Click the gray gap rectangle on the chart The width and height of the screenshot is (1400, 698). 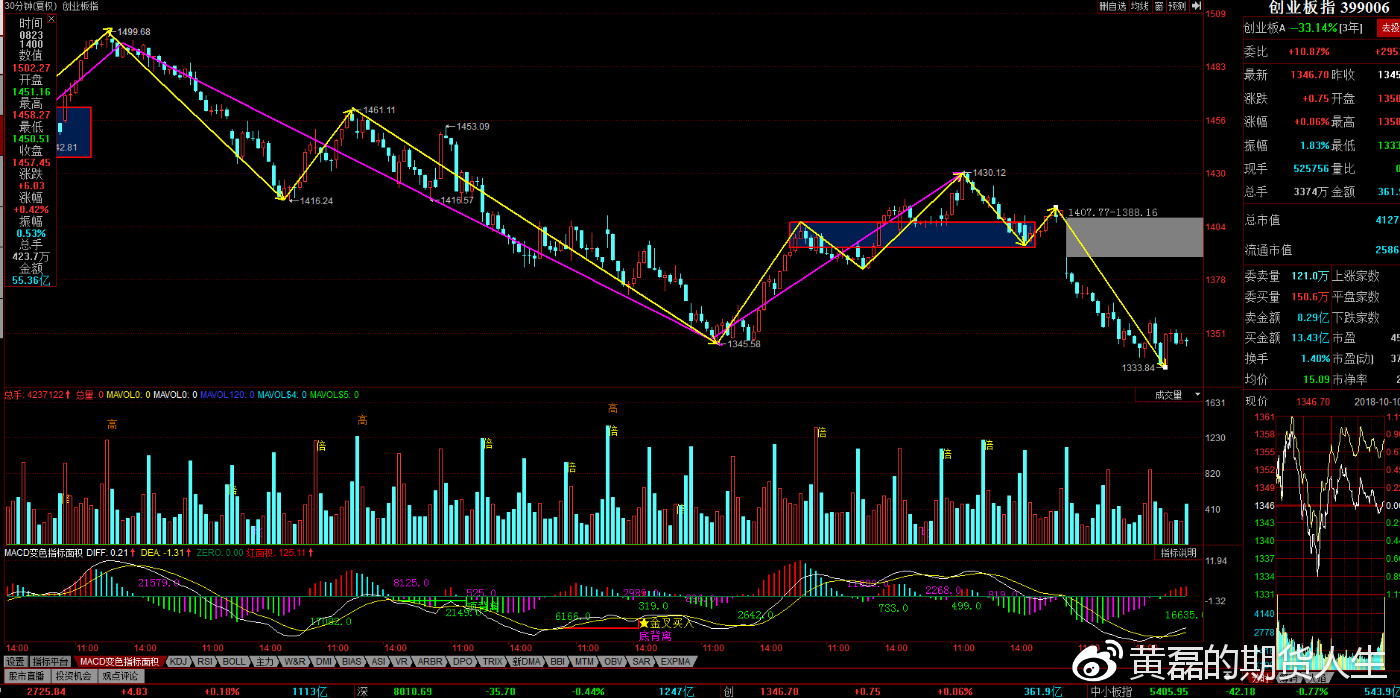[x=1134, y=237]
